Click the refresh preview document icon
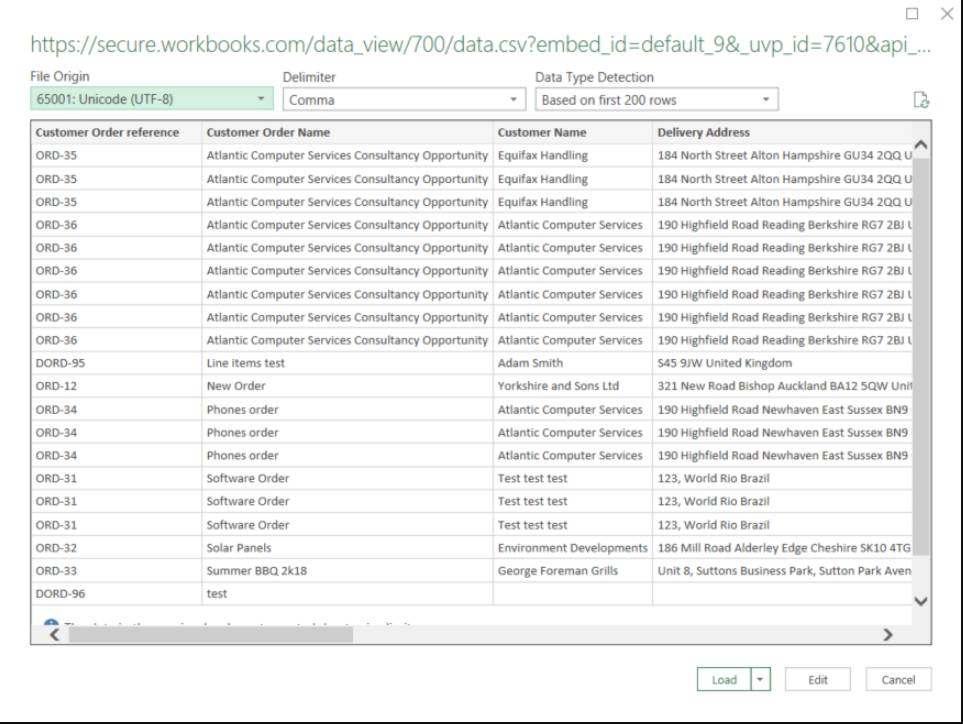This screenshot has width=963, height=724. coord(922,101)
